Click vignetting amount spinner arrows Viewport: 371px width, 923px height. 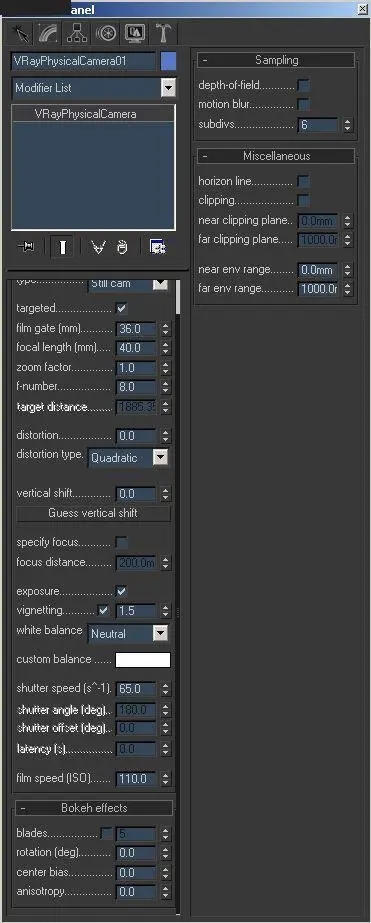165,610
